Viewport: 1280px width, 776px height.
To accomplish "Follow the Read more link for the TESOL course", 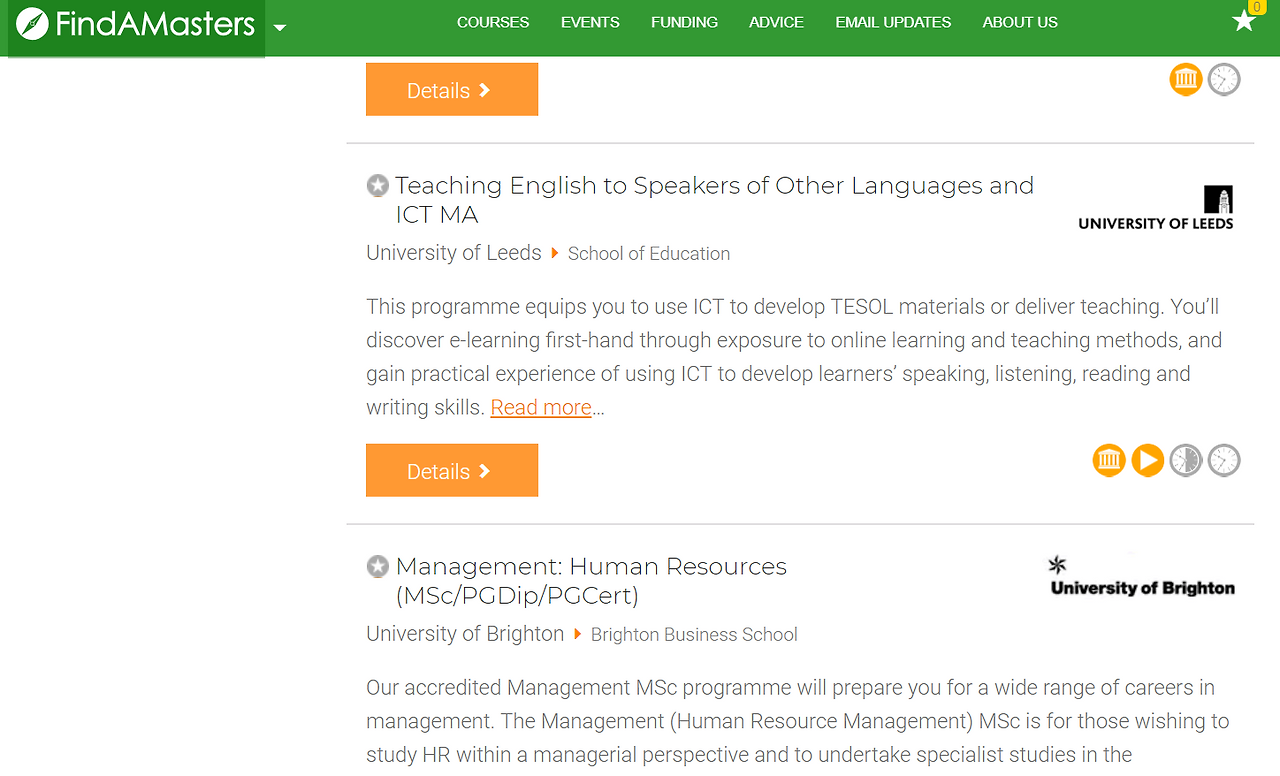I will [541, 407].
